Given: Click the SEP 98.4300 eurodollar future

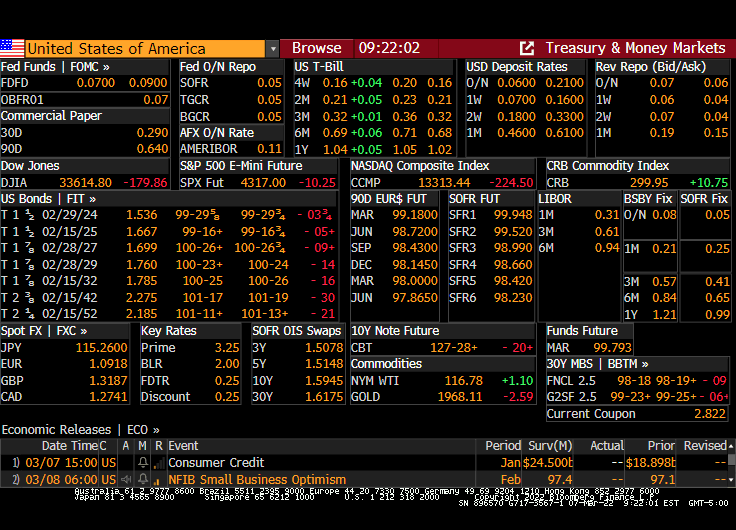Looking at the screenshot, I should pyautogui.click(x=394, y=248).
